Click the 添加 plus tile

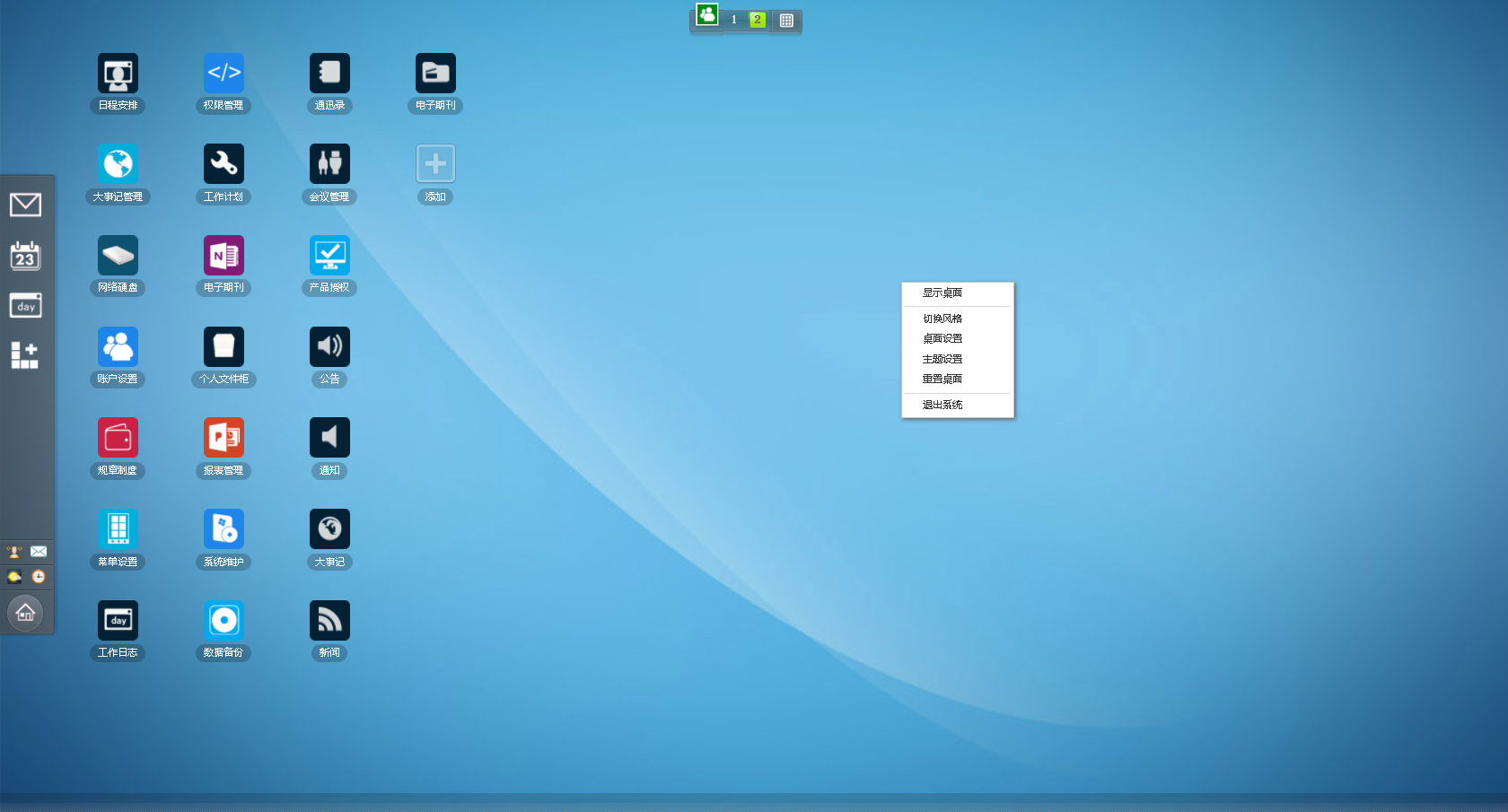tap(435, 164)
